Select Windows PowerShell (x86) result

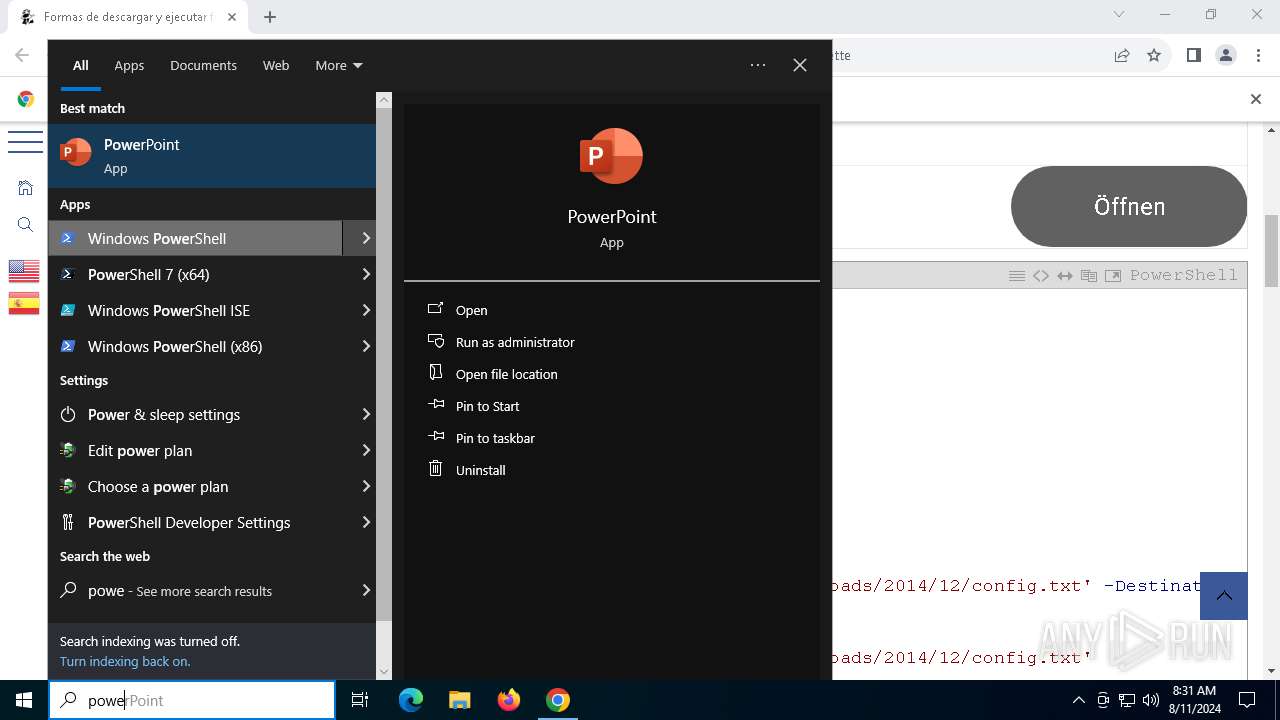pos(196,346)
